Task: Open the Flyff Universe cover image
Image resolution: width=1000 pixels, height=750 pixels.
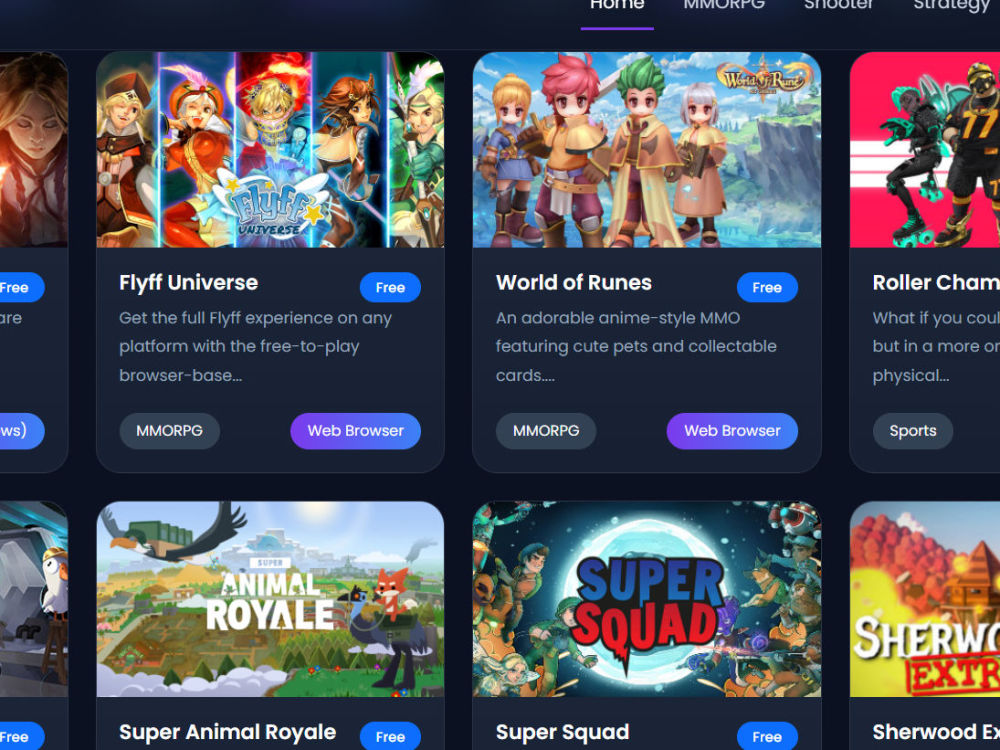Action: (x=270, y=150)
